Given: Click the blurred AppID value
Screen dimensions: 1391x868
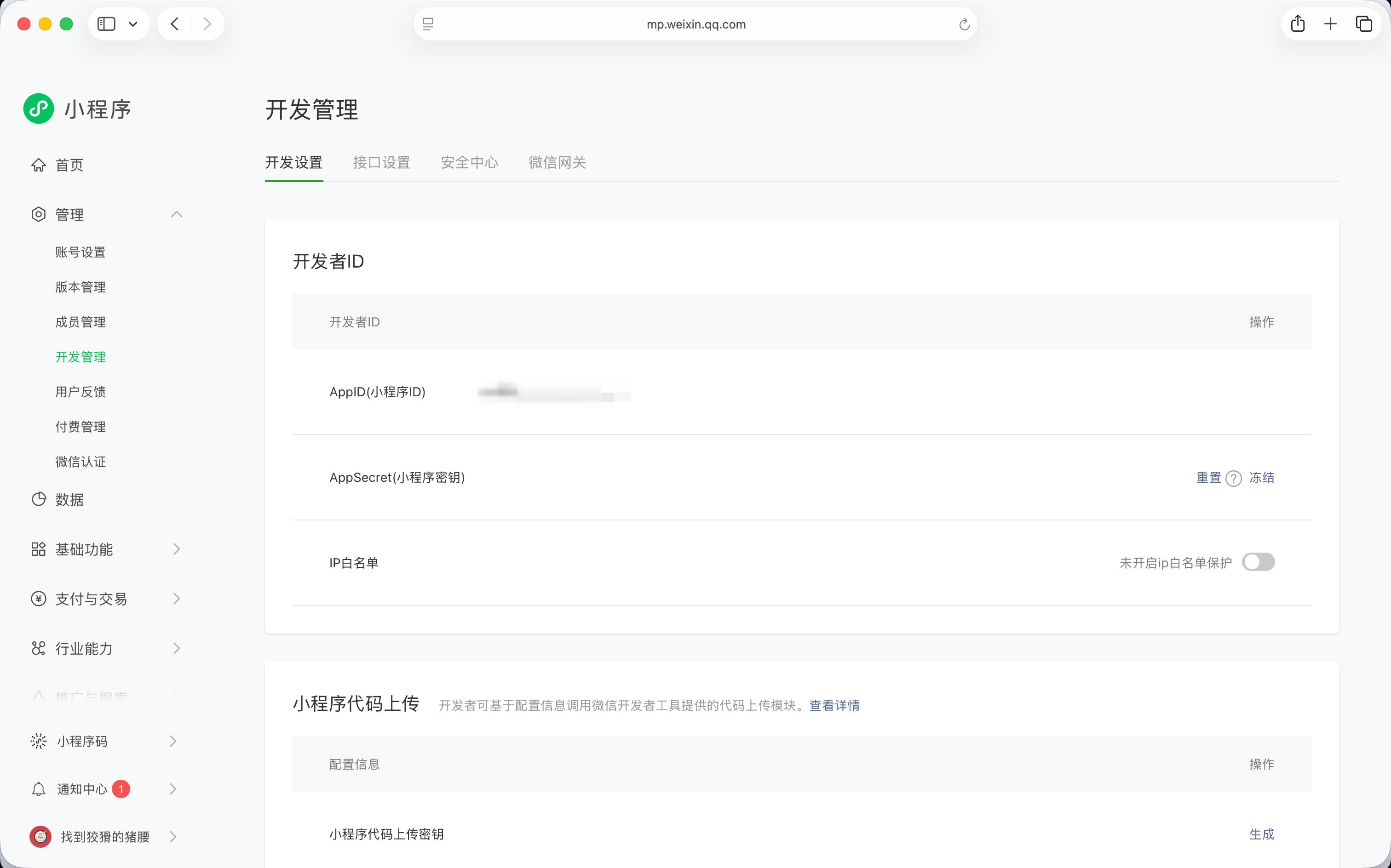Looking at the screenshot, I should tap(554, 393).
